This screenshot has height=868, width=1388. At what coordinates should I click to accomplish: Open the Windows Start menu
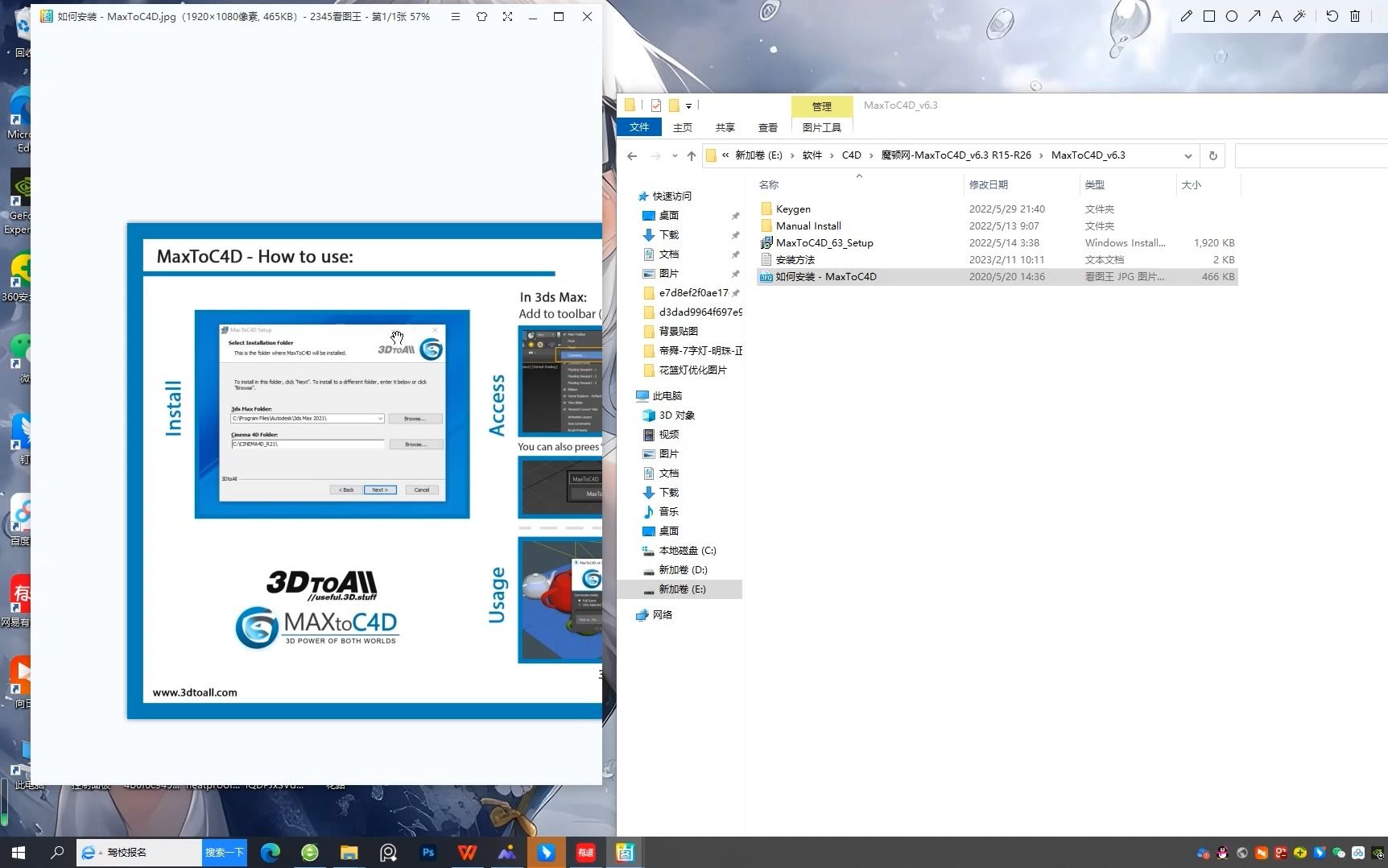[x=19, y=852]
